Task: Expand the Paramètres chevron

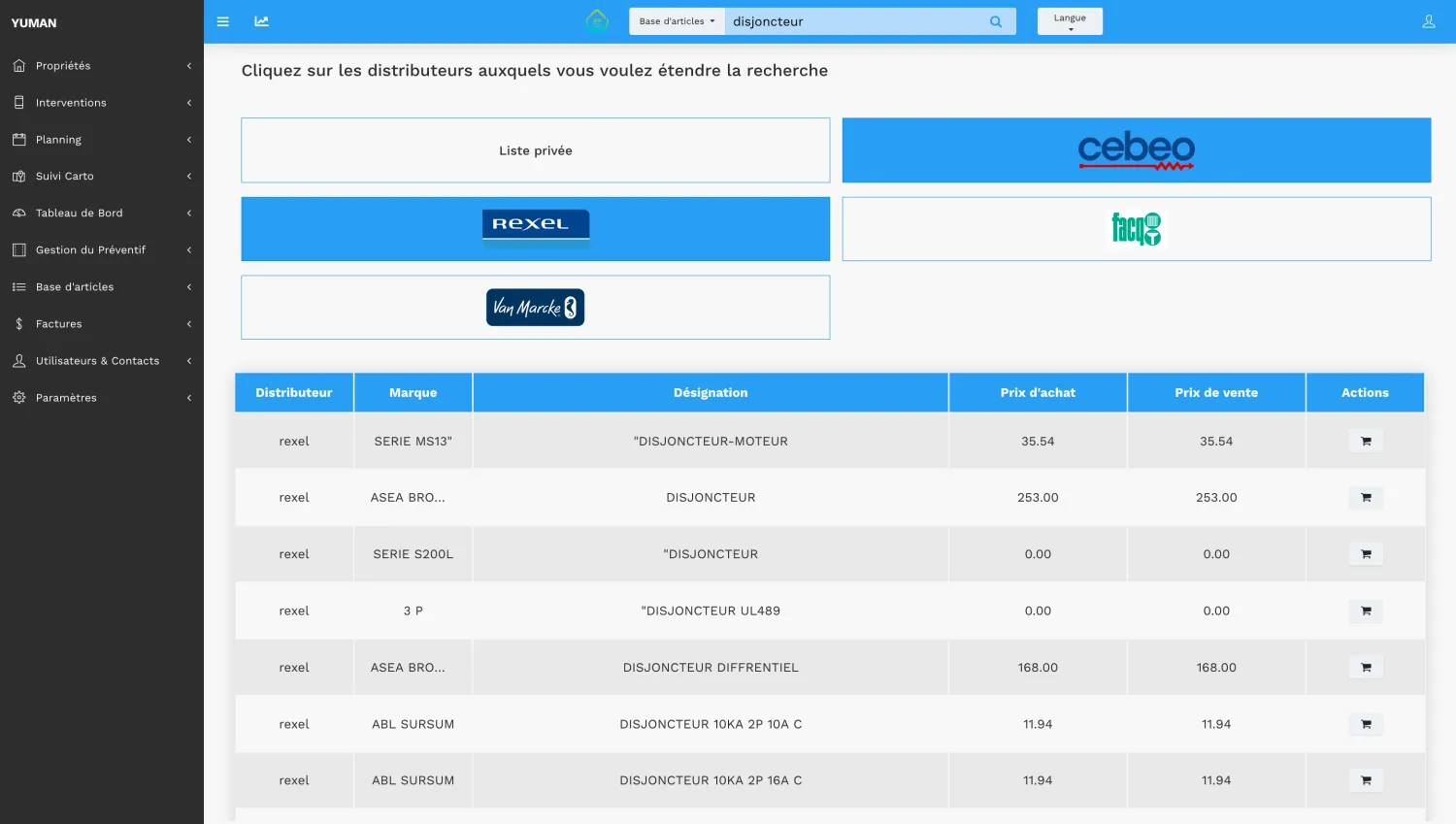Action: [189, 398]
